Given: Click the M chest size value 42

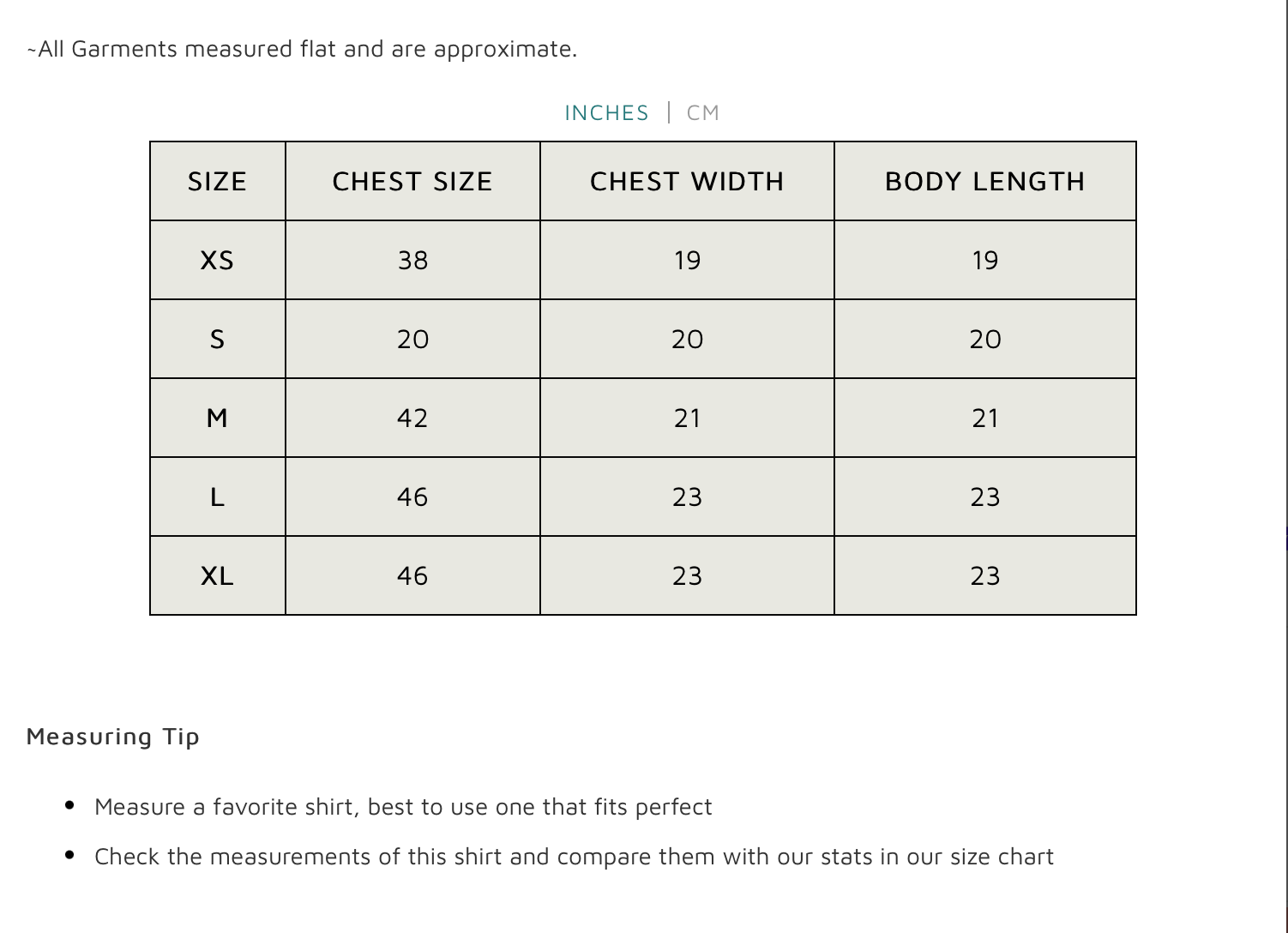Looking at the screenshot, I should 412,418.
